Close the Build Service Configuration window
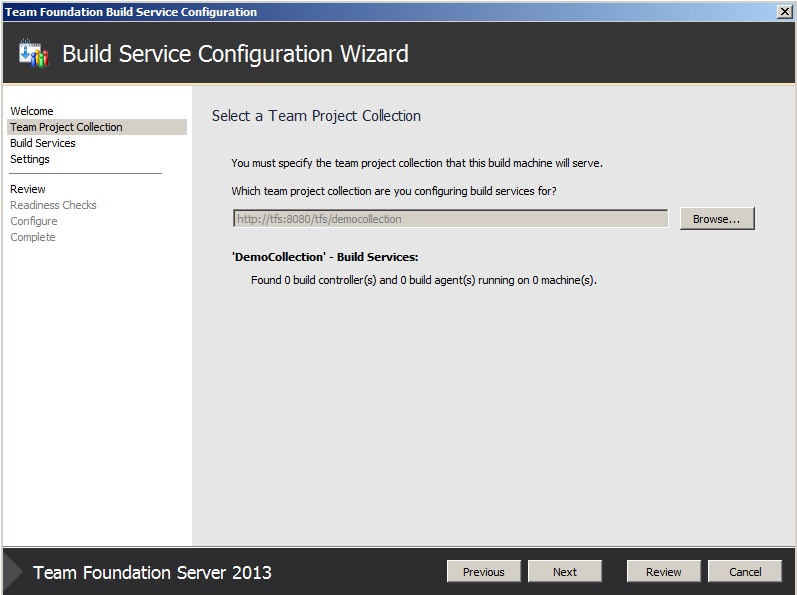The height and width of the screenshot is (595, 797). coord(785,11)
